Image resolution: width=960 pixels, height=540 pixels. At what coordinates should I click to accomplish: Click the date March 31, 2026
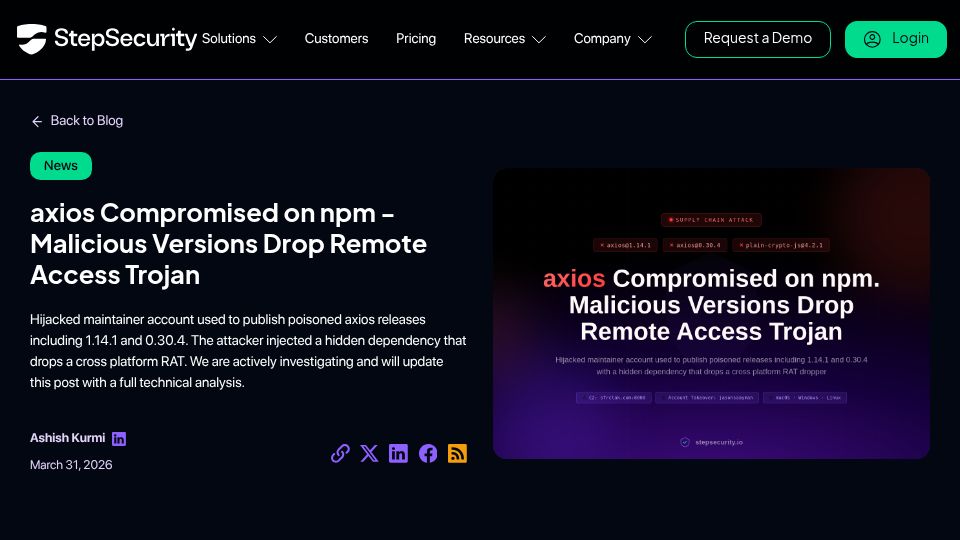[x=71, y=465]
